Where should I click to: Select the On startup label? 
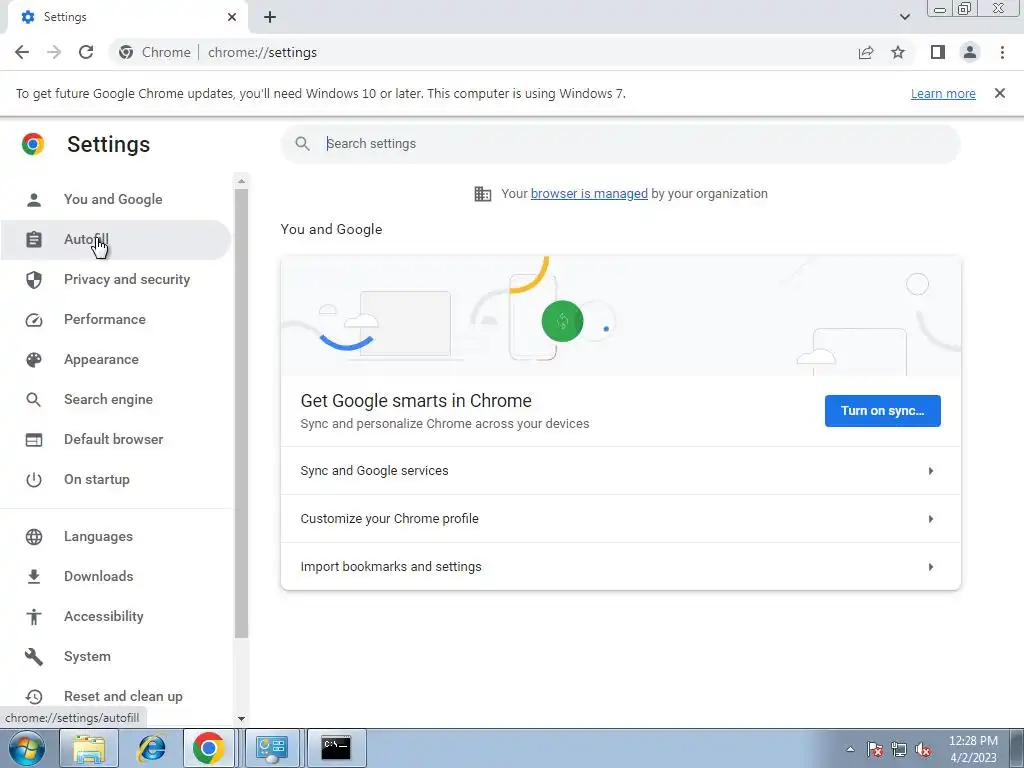click(x=97, y=479)
